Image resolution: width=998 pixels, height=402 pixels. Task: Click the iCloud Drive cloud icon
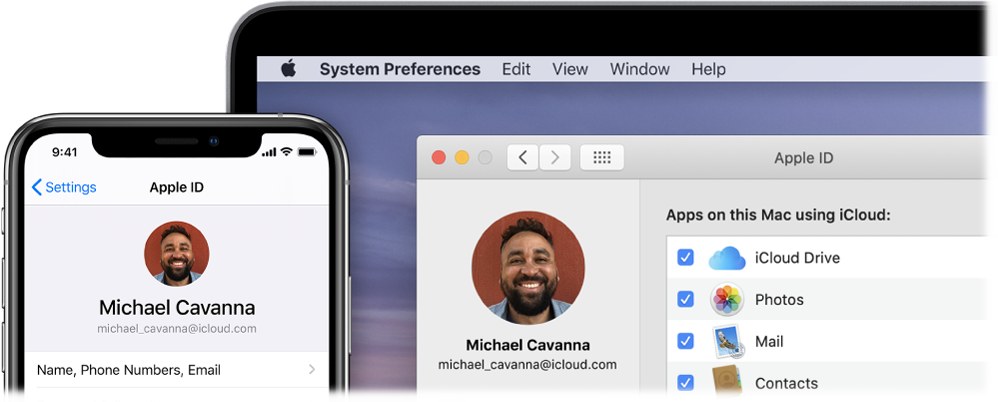tap(727, 258)
